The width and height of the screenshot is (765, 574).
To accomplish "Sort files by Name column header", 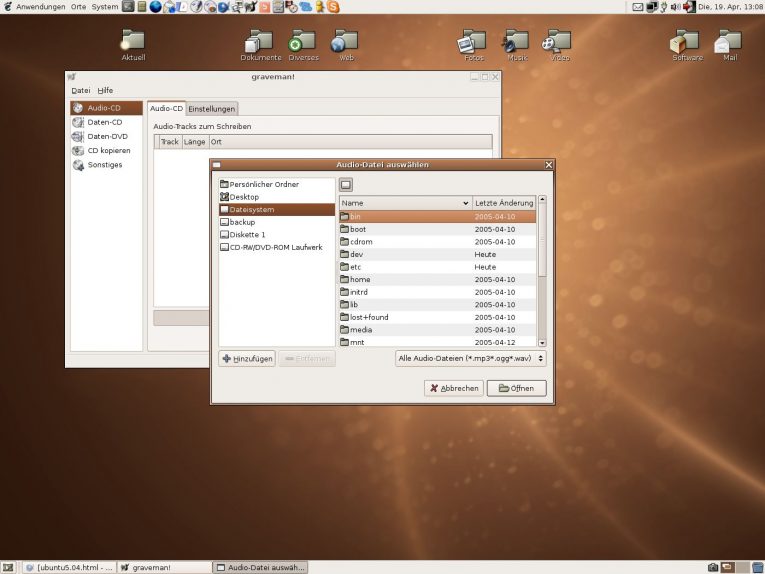I will coord(405,203).
